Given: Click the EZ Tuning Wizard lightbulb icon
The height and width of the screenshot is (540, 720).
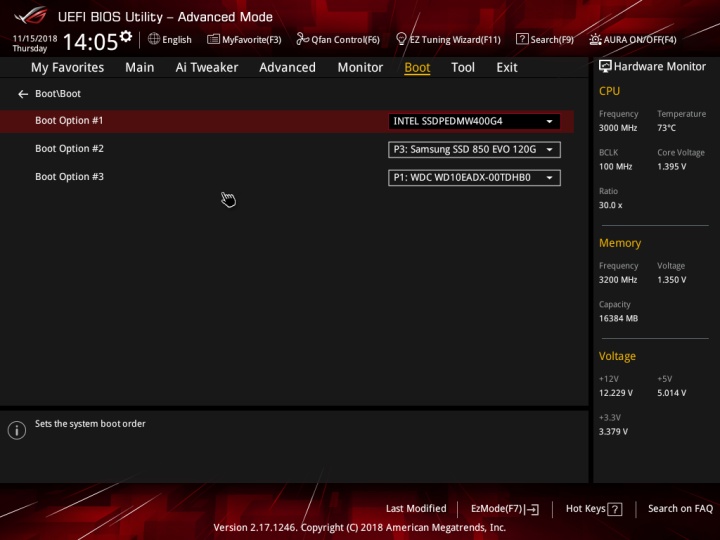Looking at the screenshot, I should pyautogui.click(x=401, y=39).
